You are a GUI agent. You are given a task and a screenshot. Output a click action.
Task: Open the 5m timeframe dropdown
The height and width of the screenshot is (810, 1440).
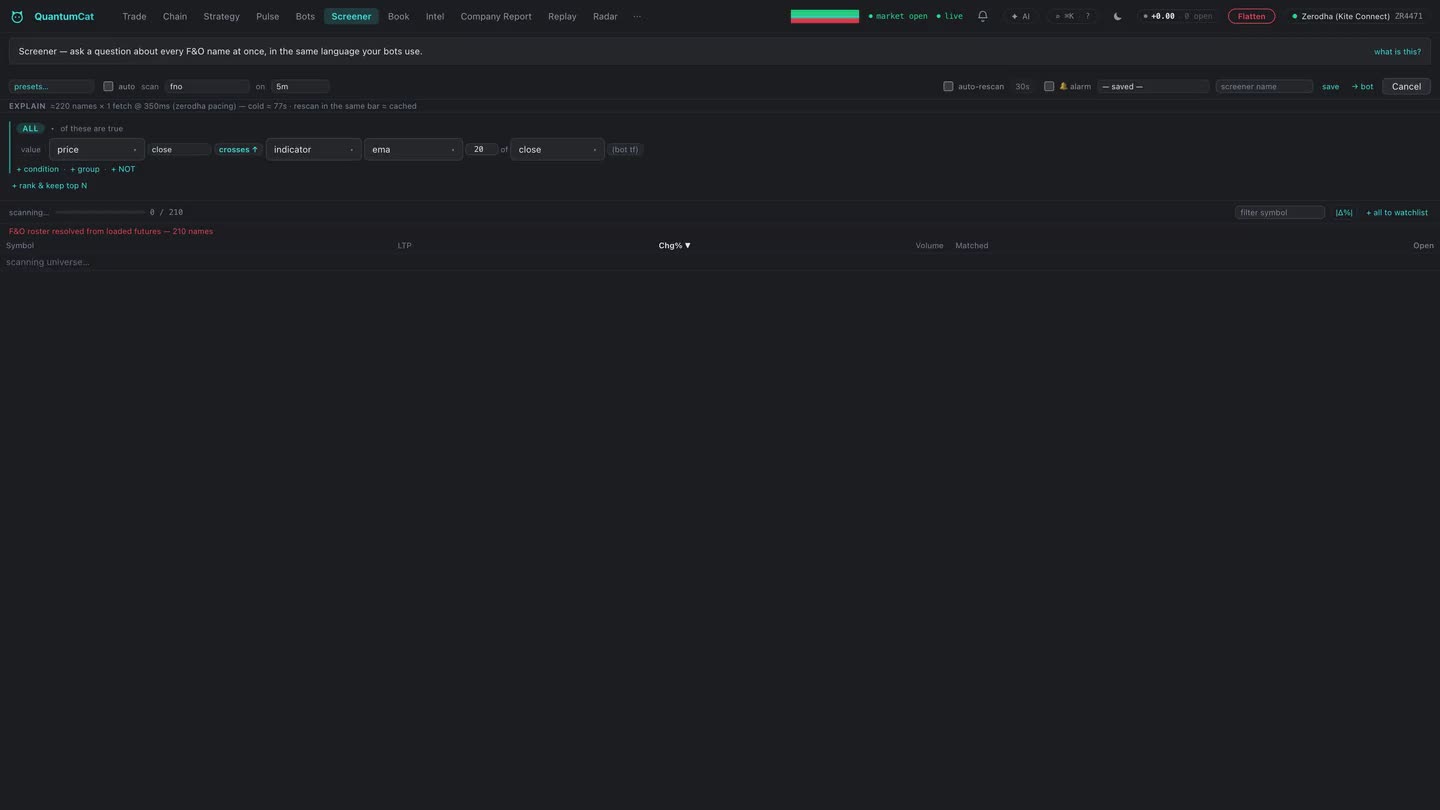tap(300, 86)
